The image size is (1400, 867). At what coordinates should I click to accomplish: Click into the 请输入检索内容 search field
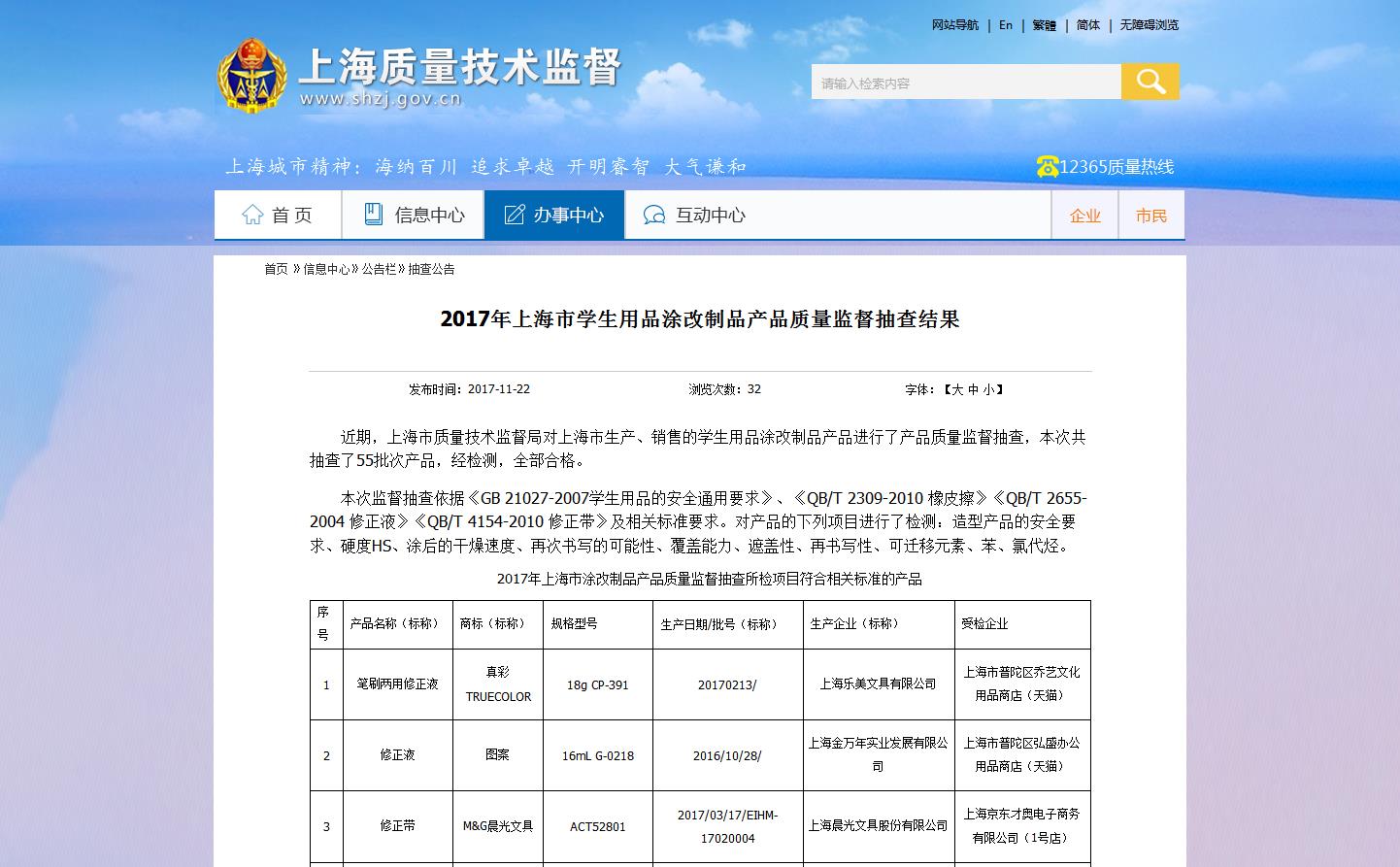tap(966, 83)
